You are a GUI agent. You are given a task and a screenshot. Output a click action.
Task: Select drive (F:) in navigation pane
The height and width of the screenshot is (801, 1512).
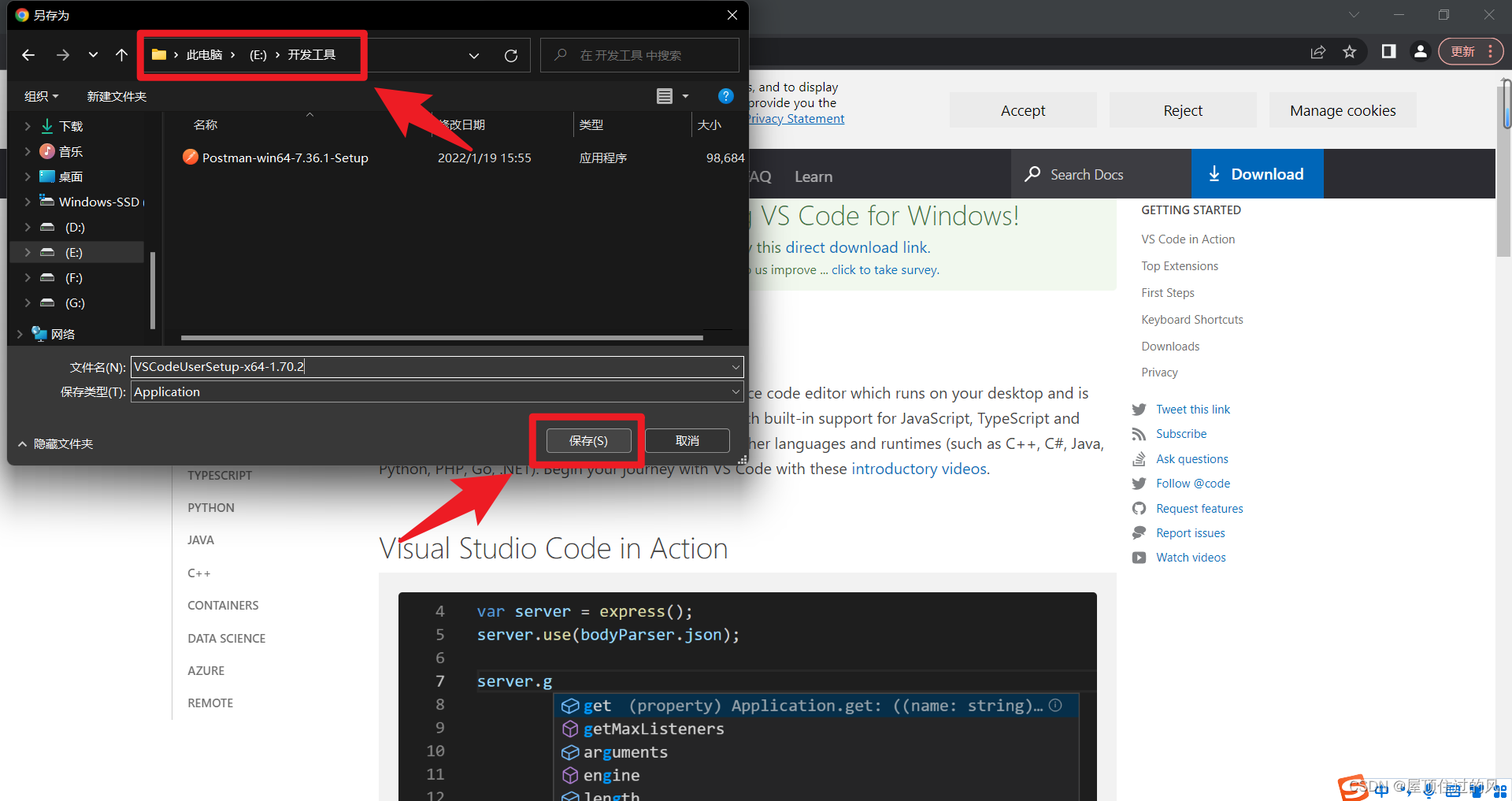pyautogui.click(x=73, y=277)
